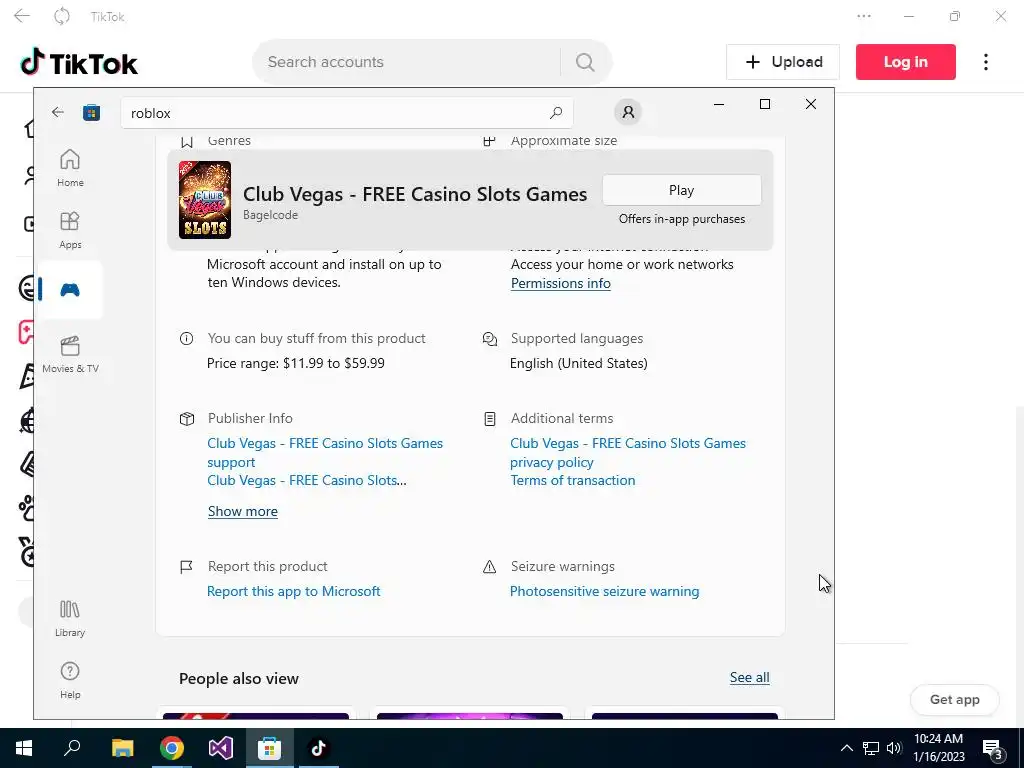Click Supported languages icon

[490, 338]
